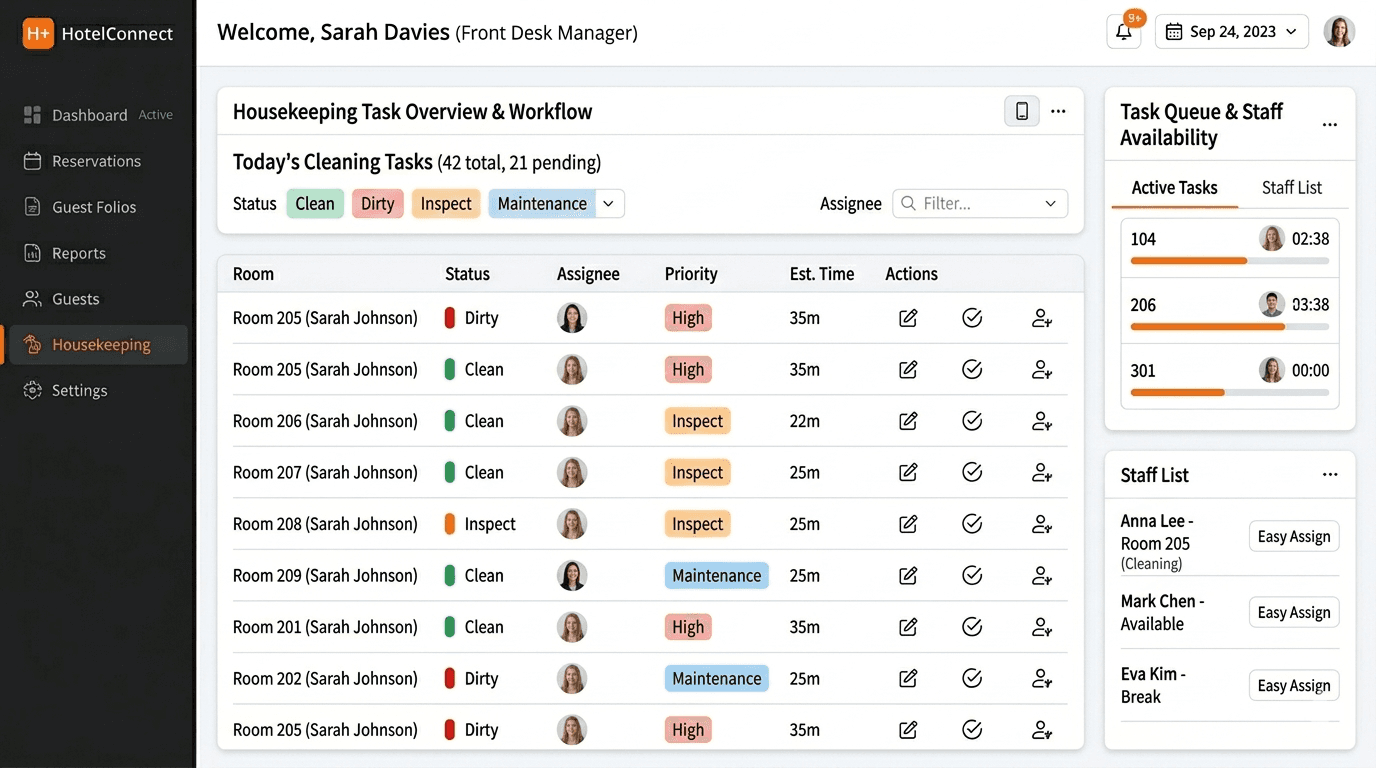Open the Sep 24, 2023 date picker

[1231, 32]
